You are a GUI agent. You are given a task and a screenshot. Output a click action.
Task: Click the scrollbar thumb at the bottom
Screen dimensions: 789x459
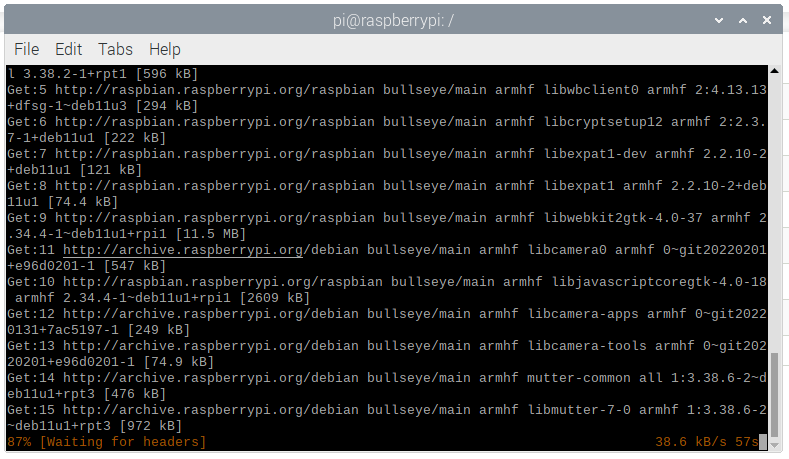774,394
